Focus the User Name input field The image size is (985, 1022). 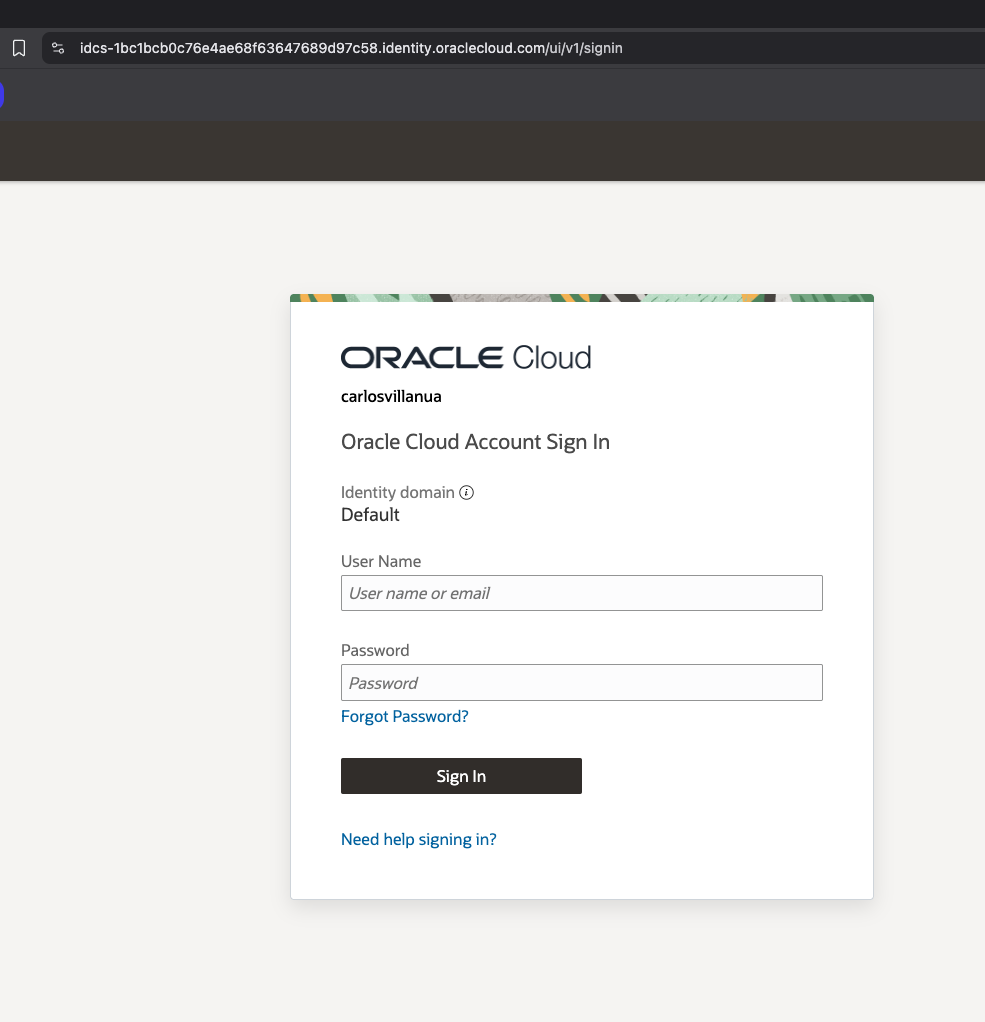(x=581, y=593)
